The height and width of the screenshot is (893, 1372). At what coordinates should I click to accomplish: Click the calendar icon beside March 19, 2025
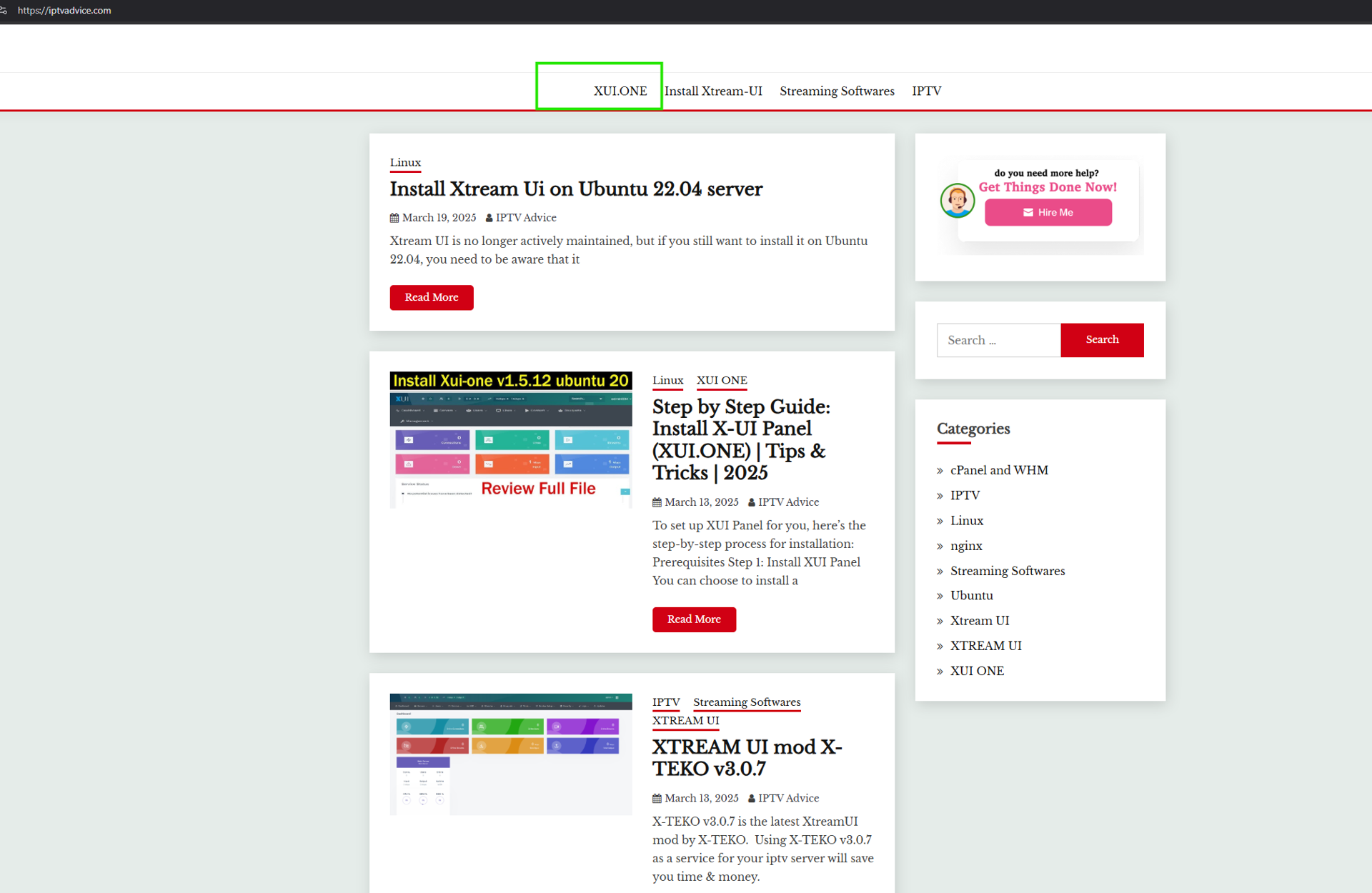coord(394,218)
